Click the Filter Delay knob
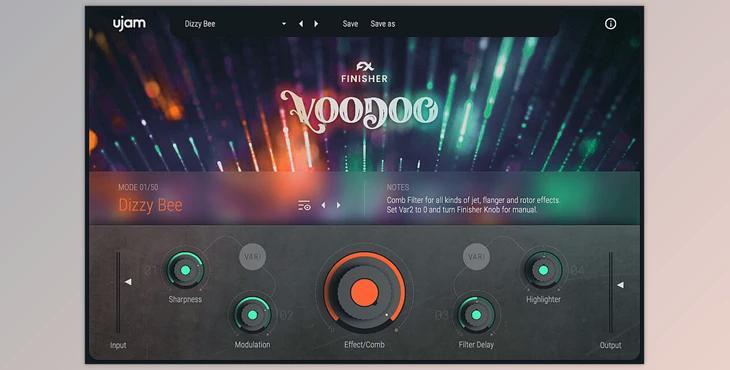730x370 pixels. click(x=476, y=315)
